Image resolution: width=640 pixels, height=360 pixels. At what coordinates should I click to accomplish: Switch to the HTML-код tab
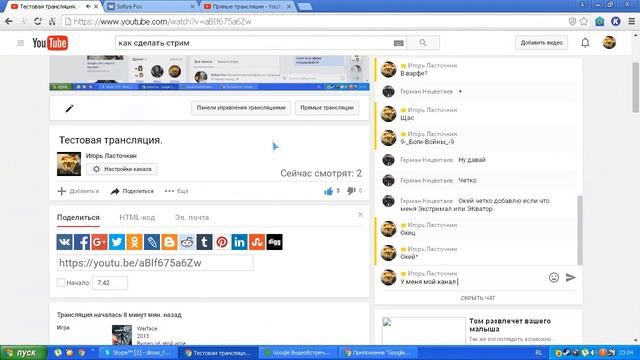click(x=137, y=218)
